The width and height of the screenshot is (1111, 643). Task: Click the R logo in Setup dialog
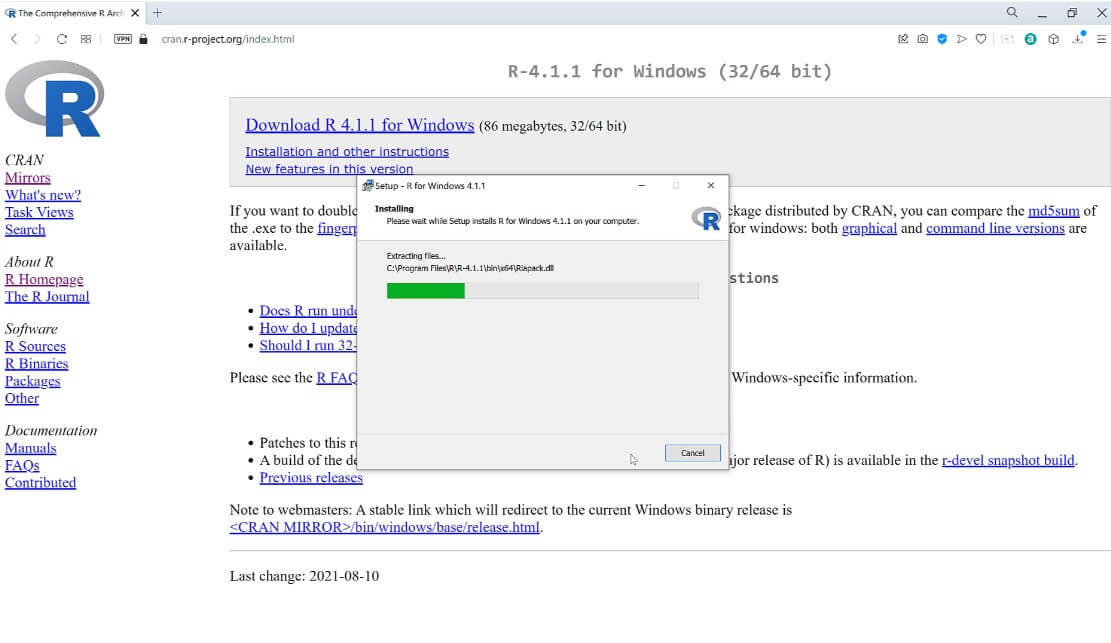tap(706, 218)
